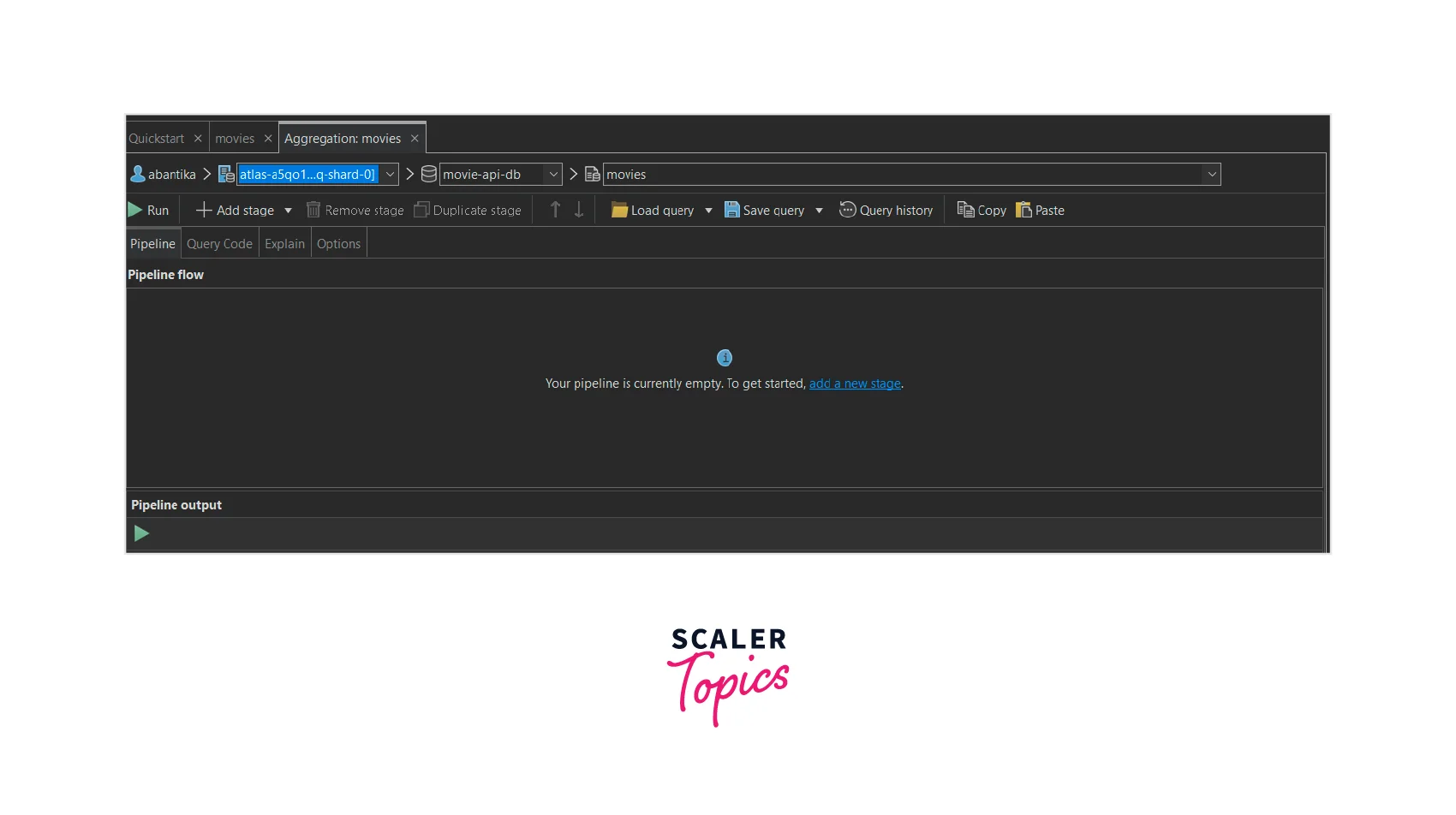Click the Paste clipboard button
The image size is (1456, 815).
click(x=1040, y=210)
